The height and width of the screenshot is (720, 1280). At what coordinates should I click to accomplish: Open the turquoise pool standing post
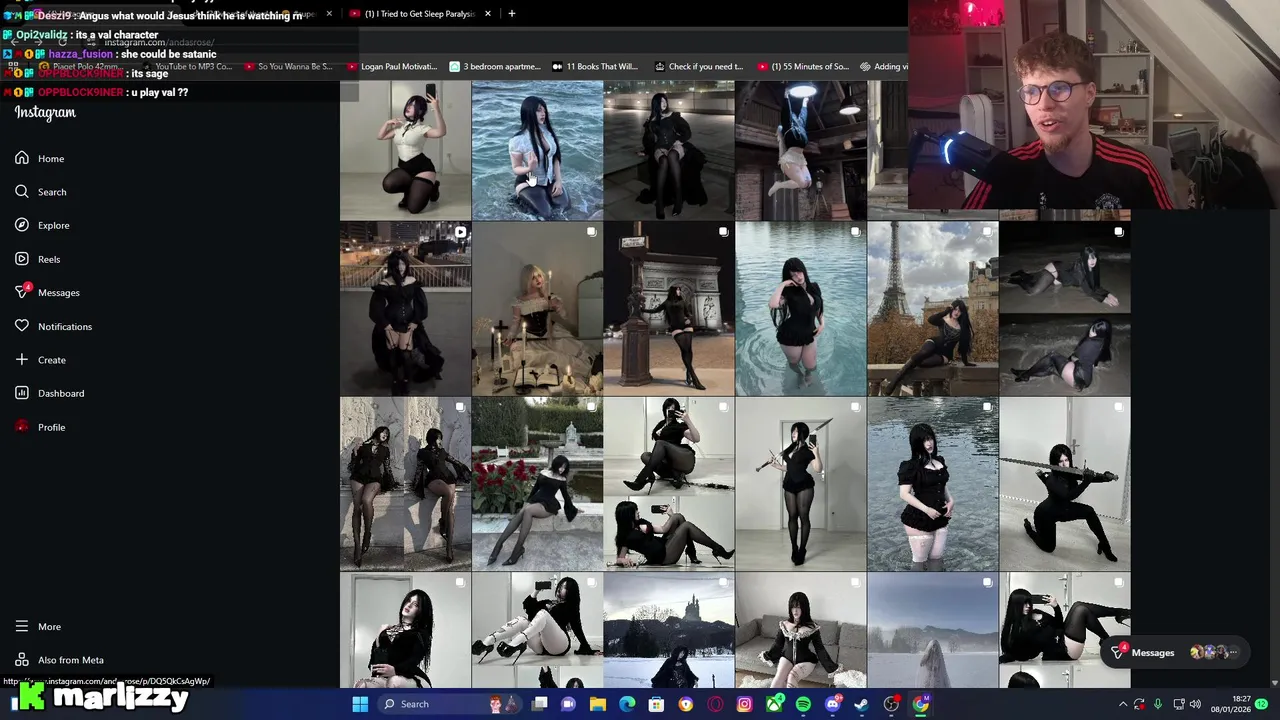[x=800, y=309]
